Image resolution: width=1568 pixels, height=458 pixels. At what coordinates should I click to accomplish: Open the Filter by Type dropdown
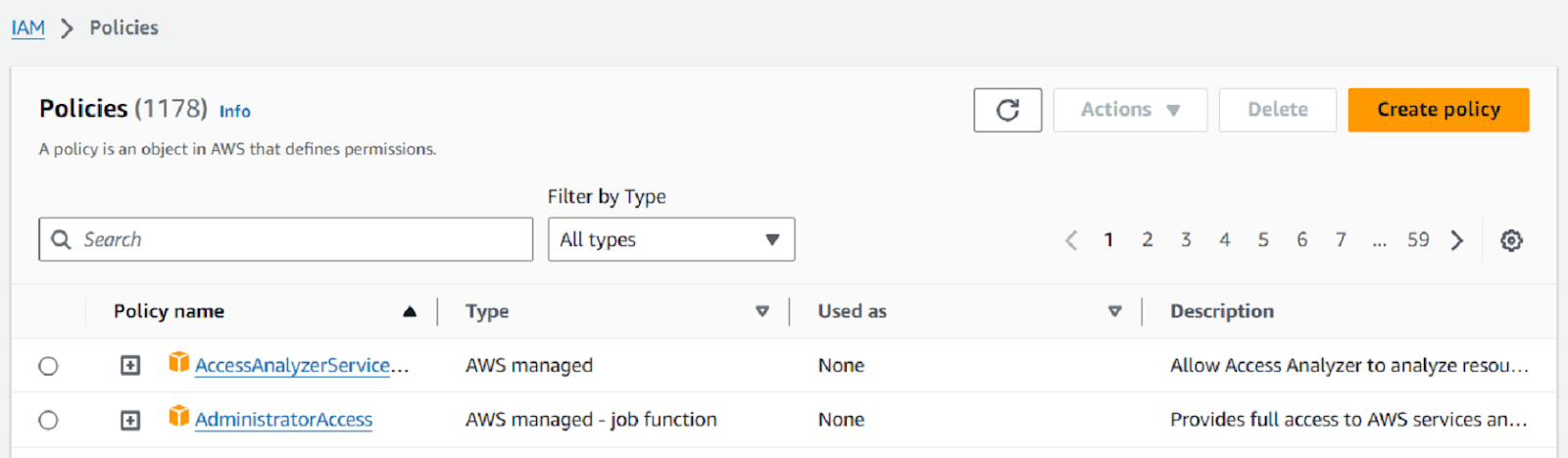tap(670, 239)
